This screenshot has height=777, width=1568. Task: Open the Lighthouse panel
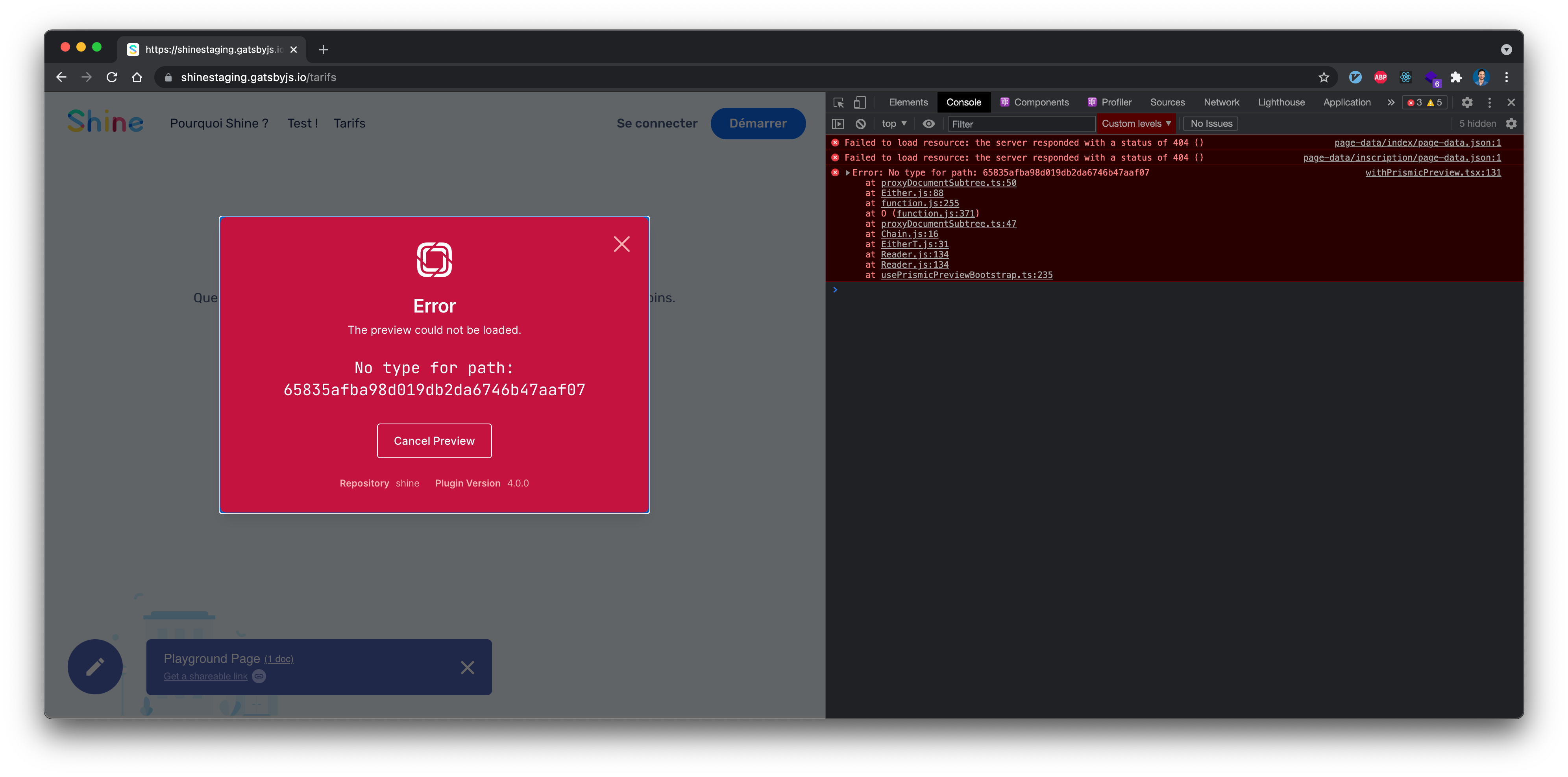(x=1281, y=102)
